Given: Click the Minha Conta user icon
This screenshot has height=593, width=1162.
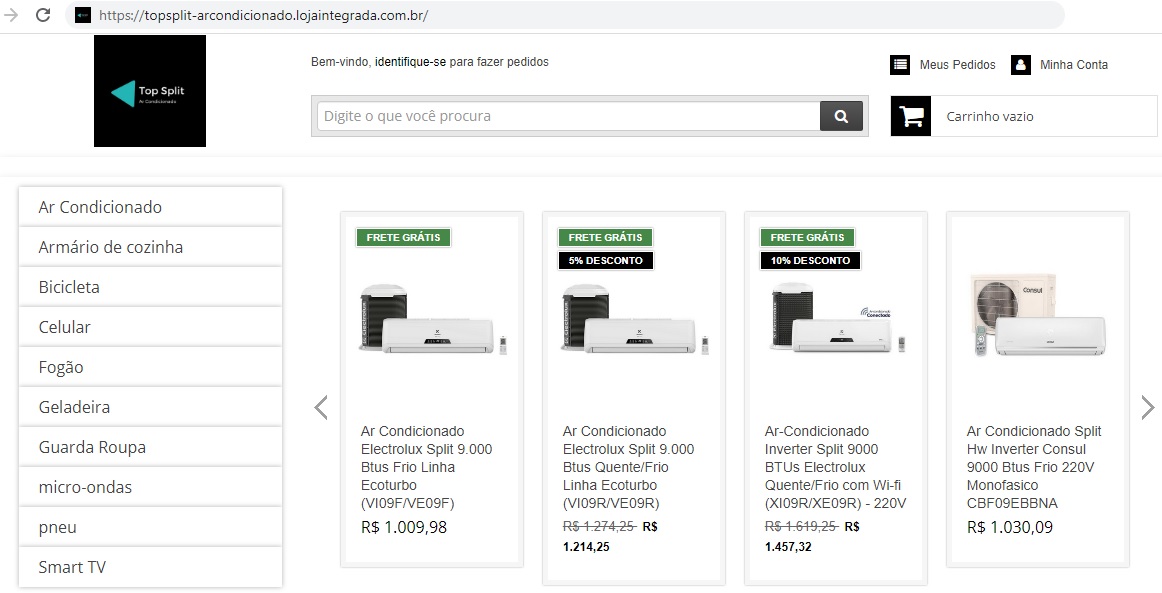Looking at the screenshot, I should point(1020,64).
